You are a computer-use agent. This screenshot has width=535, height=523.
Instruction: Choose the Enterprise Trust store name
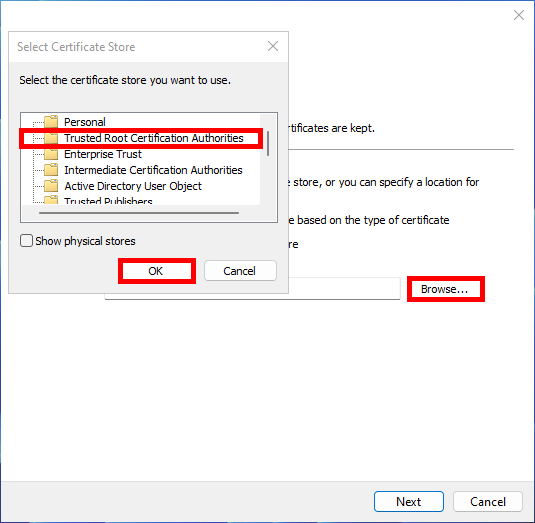coord(103,154)
